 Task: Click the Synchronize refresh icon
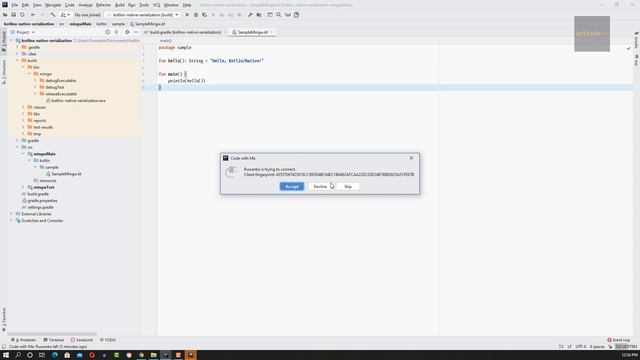tap(22, 15)
